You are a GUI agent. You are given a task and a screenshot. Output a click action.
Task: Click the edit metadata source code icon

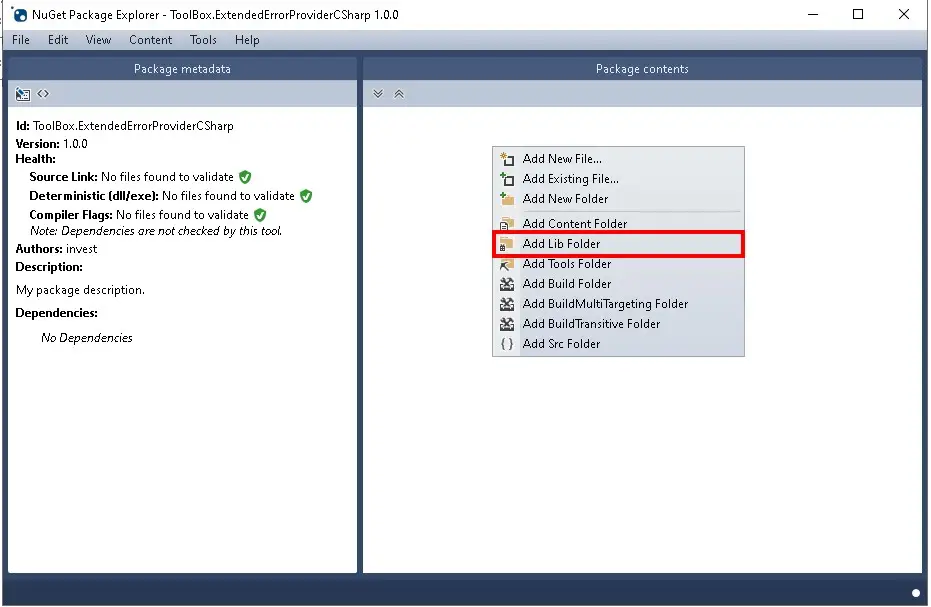click(43, 94)
